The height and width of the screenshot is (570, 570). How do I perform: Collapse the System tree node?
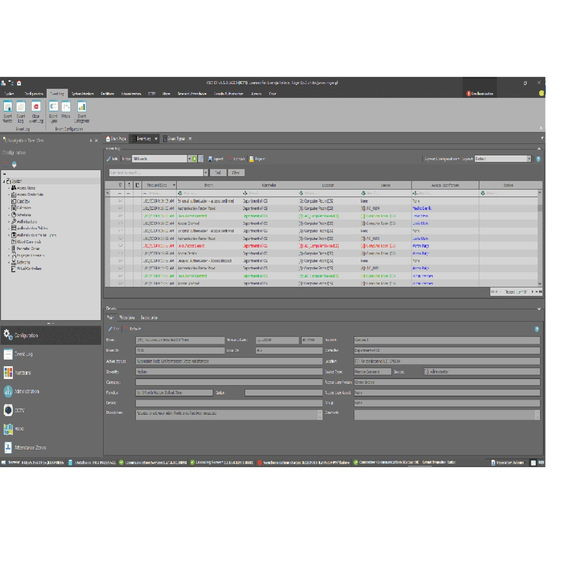click(4, 181)
